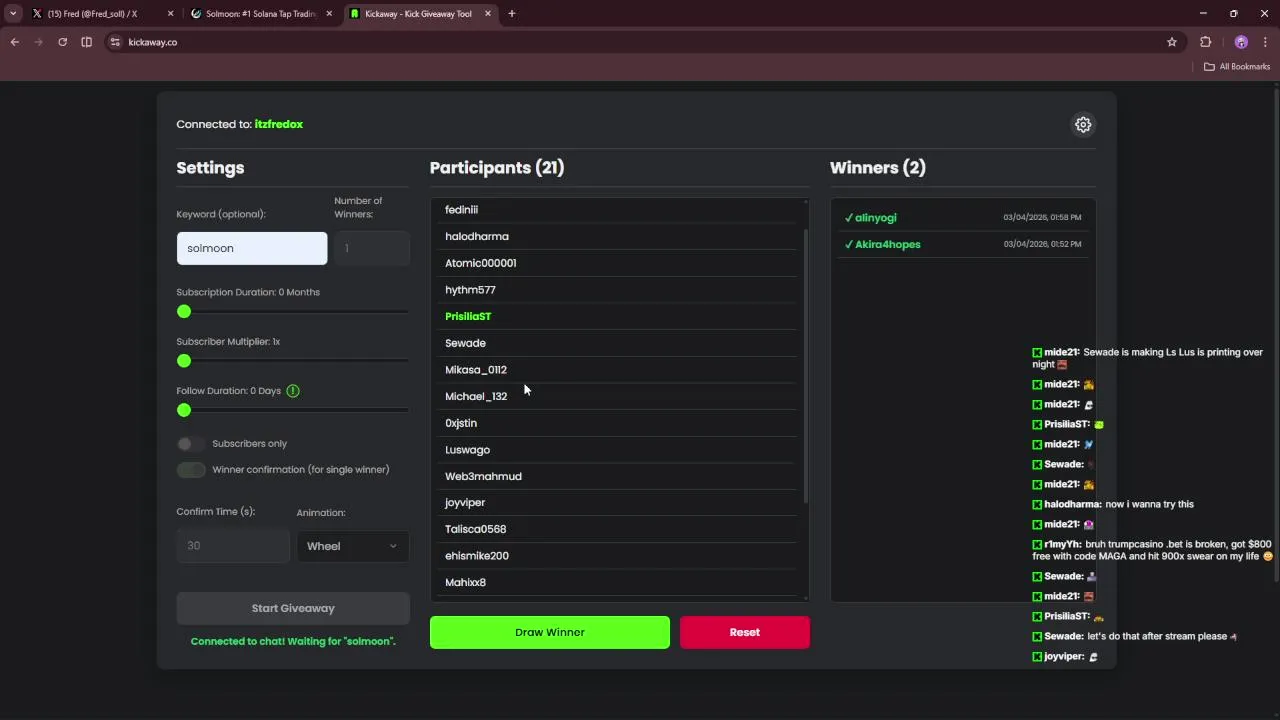Open browser extensions puzzle icon
The height and width of the screenshot is (720, 1280).
[x=1205, y=42]
